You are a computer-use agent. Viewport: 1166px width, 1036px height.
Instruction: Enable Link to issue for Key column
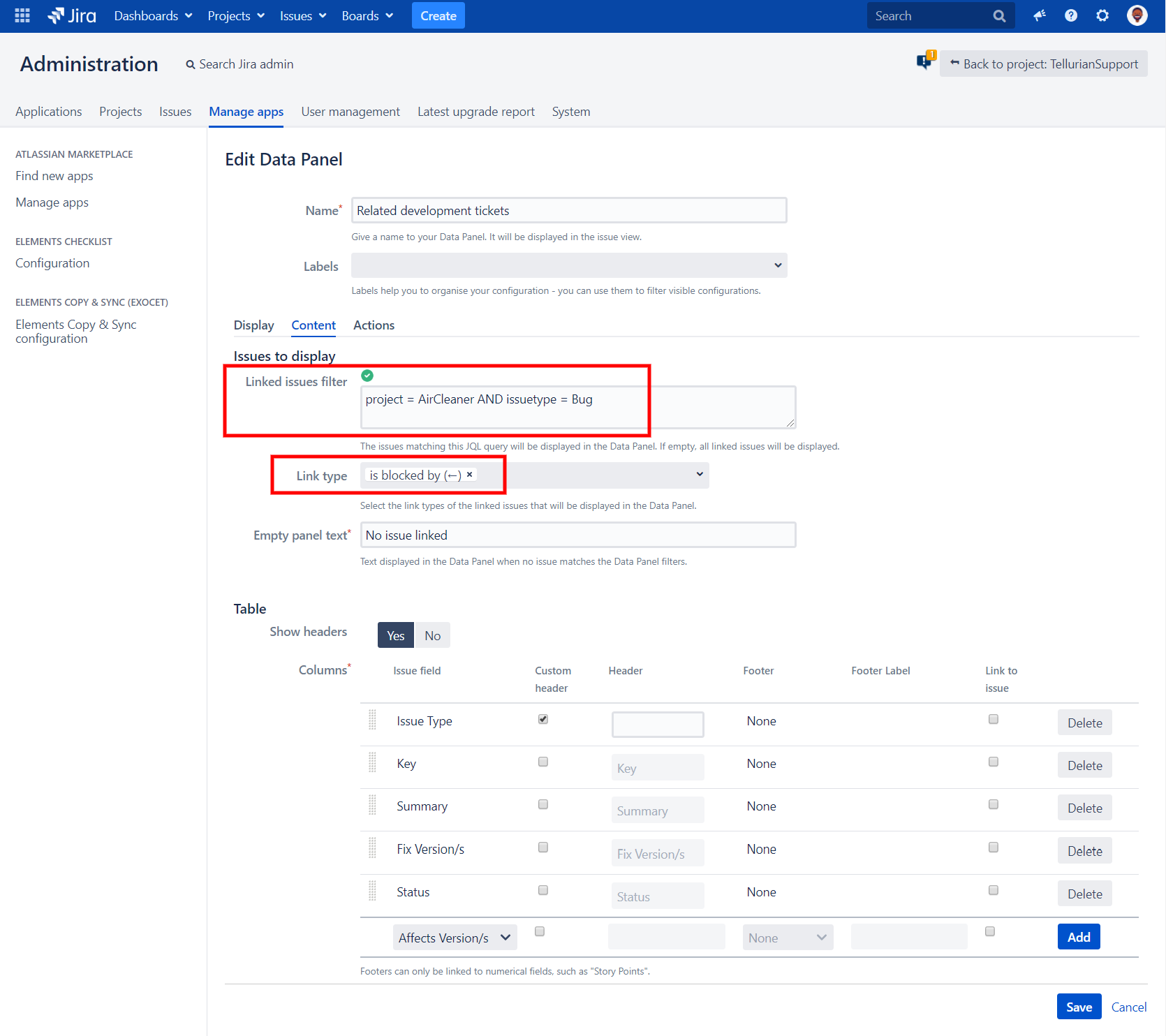click(x=993, y=762)
